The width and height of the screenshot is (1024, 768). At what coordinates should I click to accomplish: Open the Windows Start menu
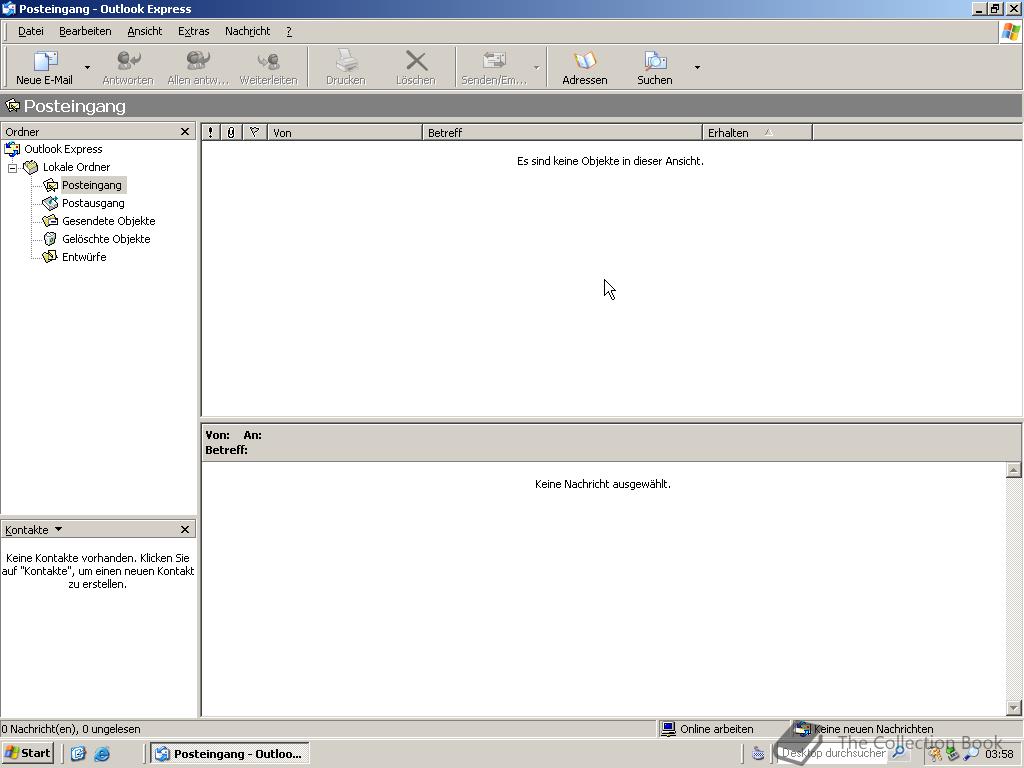click(x=27, y=753)
